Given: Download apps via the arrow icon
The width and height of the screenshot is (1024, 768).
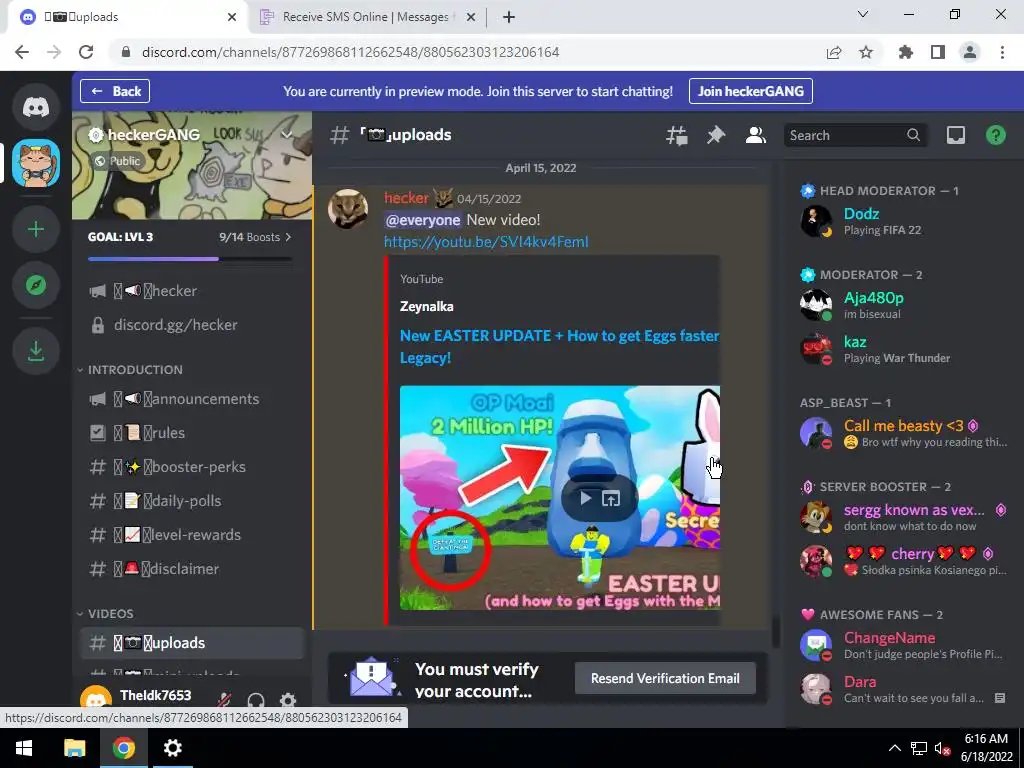Looking at the screenshot, I should pos(36,351).
